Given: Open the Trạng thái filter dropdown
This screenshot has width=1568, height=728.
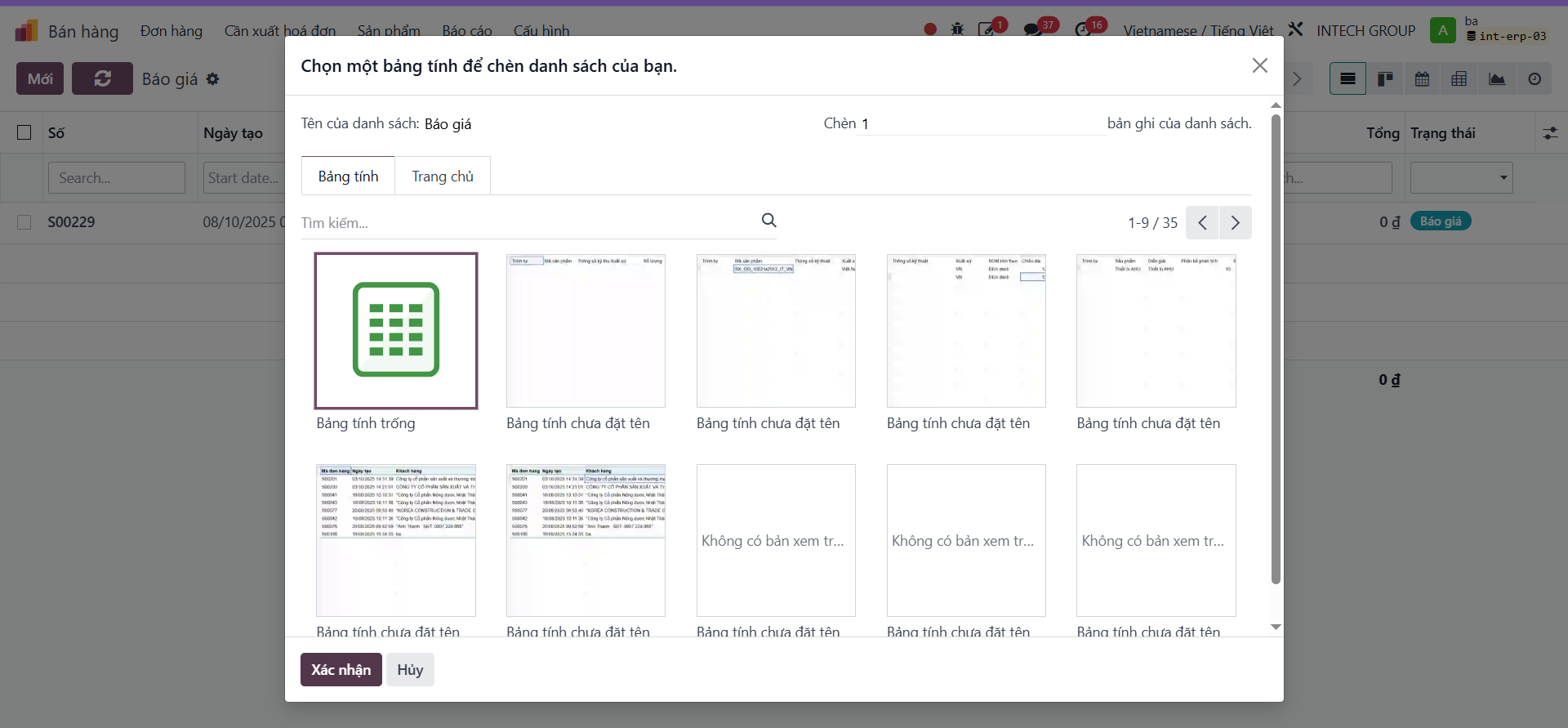Looking at the screenshot, I should tap(1461, 177).
